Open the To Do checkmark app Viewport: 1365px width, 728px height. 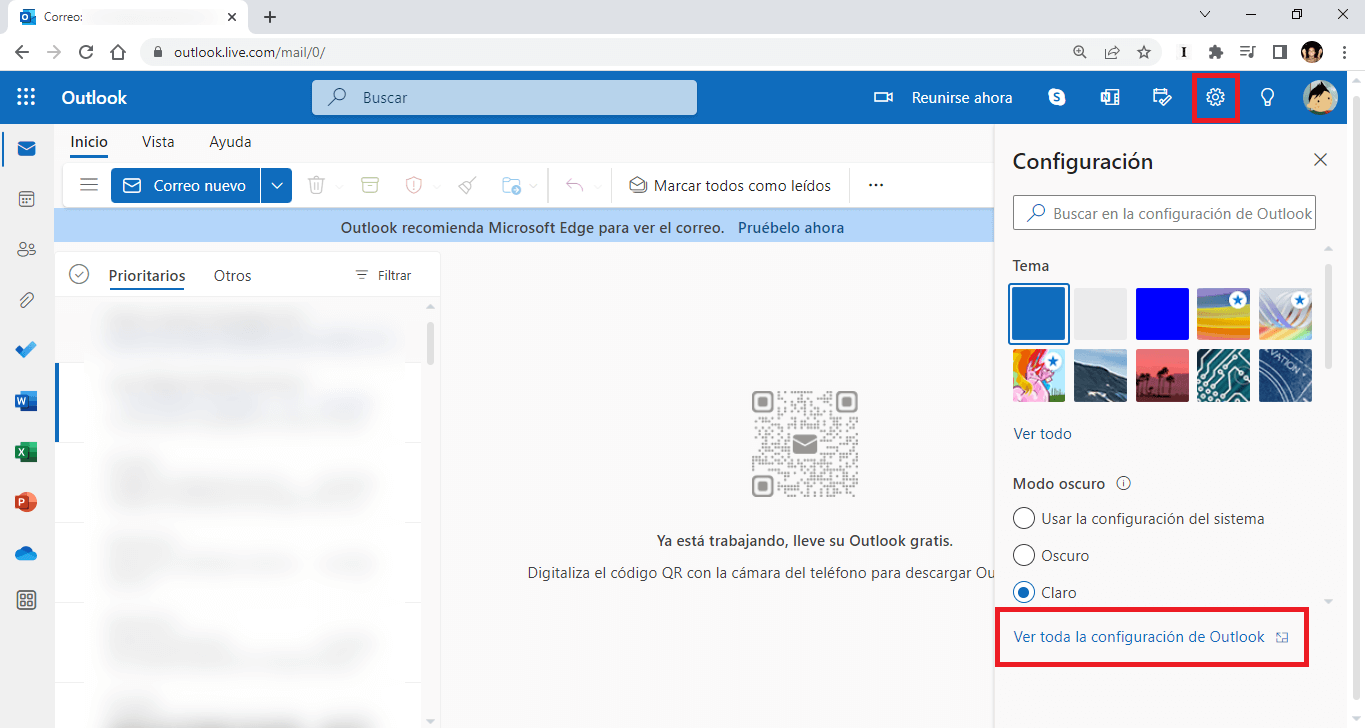(27, 350)
